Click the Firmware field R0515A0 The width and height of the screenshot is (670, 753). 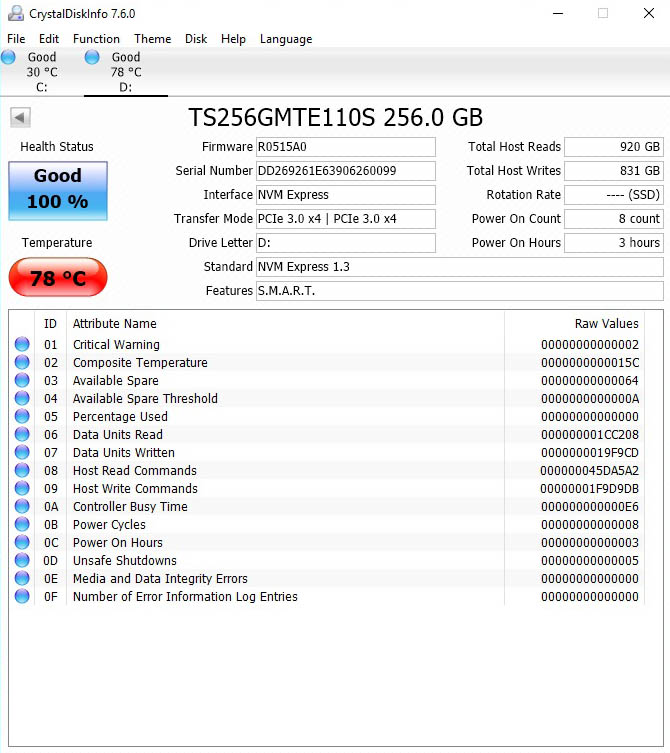(346, 147)
